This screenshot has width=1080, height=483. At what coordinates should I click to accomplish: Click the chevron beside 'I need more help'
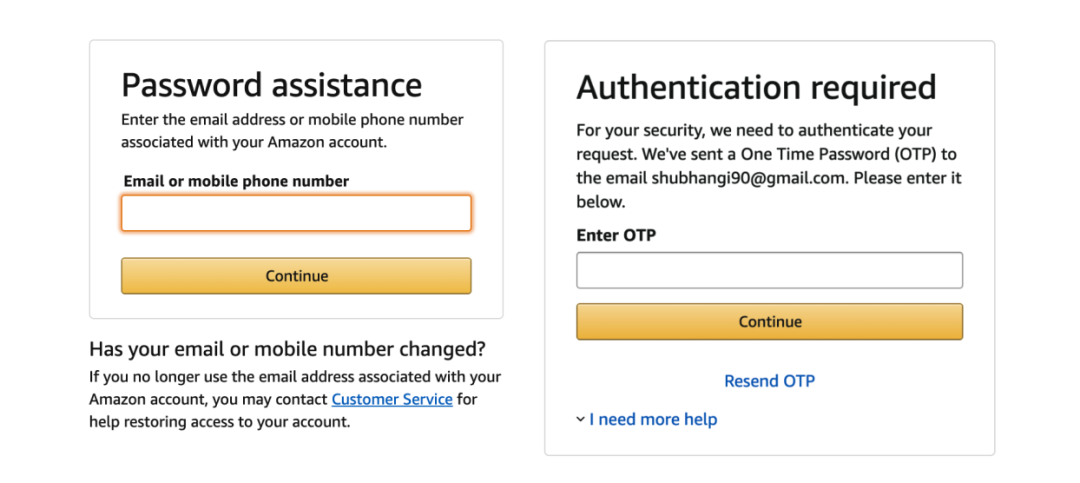(580, 419)
